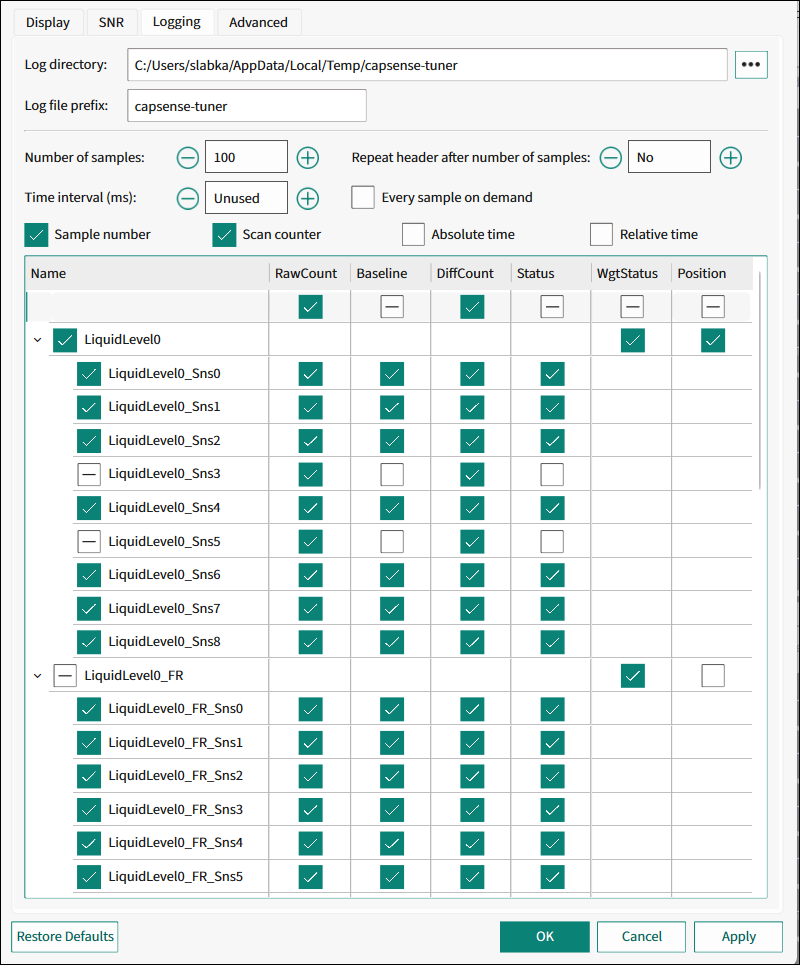Increase Repeat header samples with plus icon

pyautogui.click(x=730, y=158)
